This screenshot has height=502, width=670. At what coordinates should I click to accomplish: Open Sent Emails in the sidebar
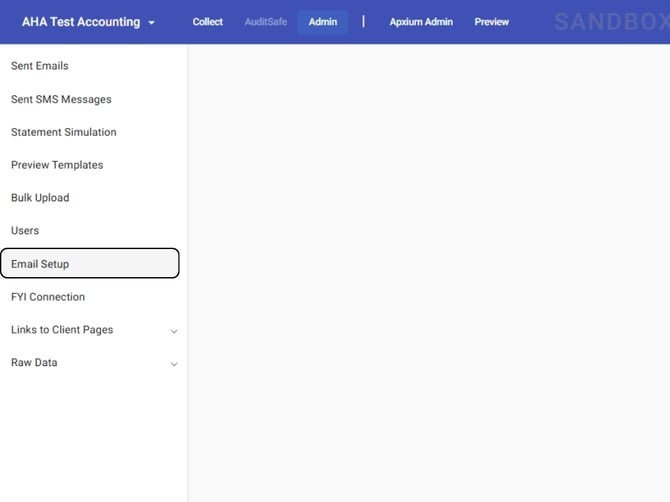40,66
